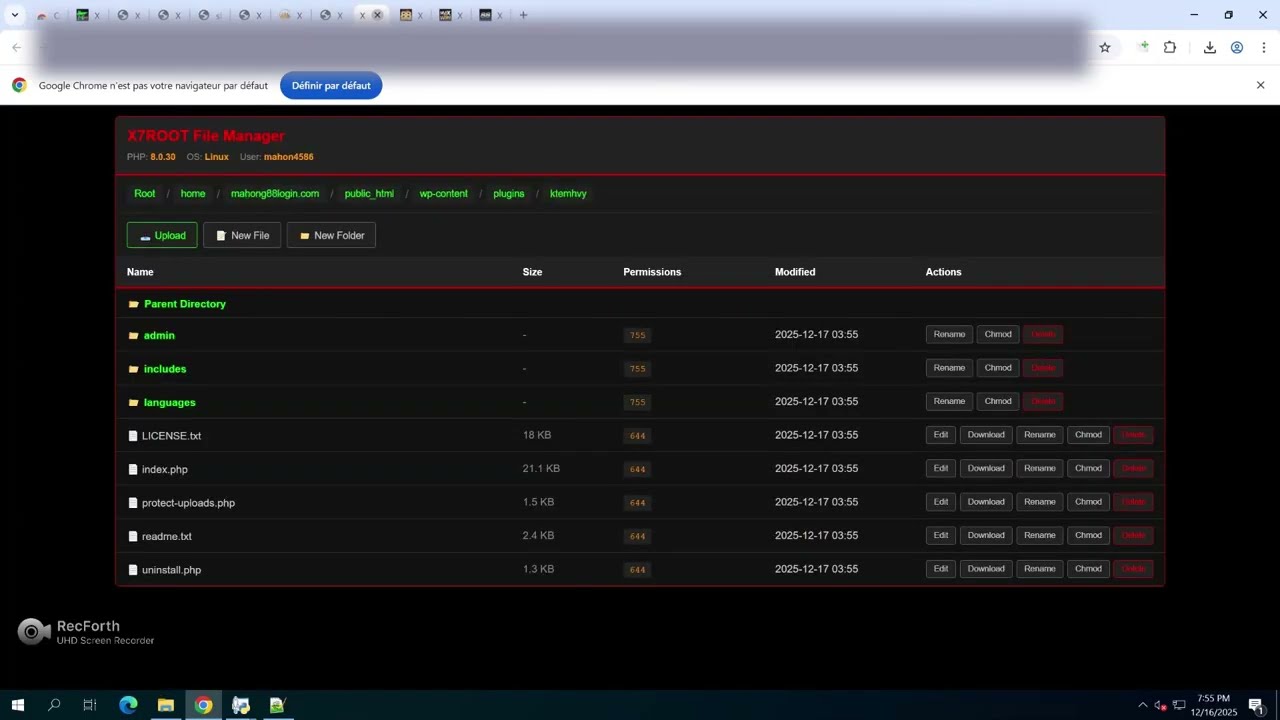Chmod LICENSE.txt
Image resolution: width=1280 pixels, height=720 pixels.
click(1088, 435)
